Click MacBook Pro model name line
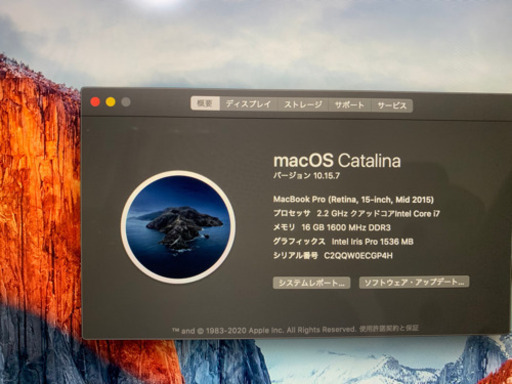The width and height of the screenshot is (512, 384). [x=353, y=200]
